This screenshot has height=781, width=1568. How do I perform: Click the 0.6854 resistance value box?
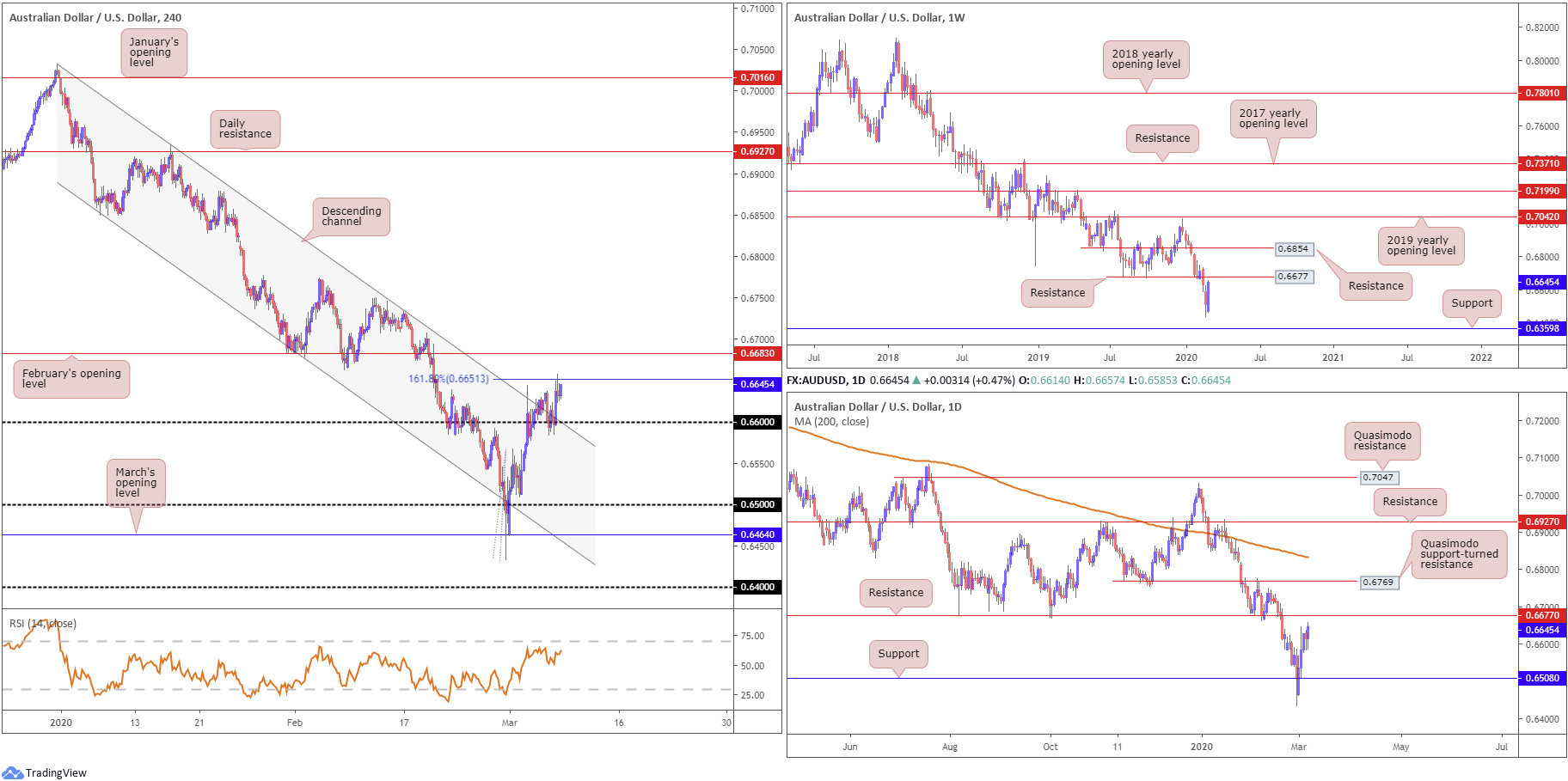coord(1293,249)
